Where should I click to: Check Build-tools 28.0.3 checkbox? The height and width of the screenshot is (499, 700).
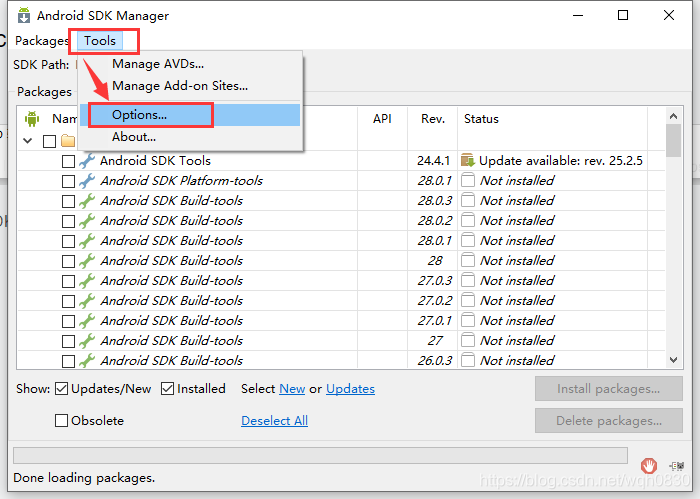[68, 201]
